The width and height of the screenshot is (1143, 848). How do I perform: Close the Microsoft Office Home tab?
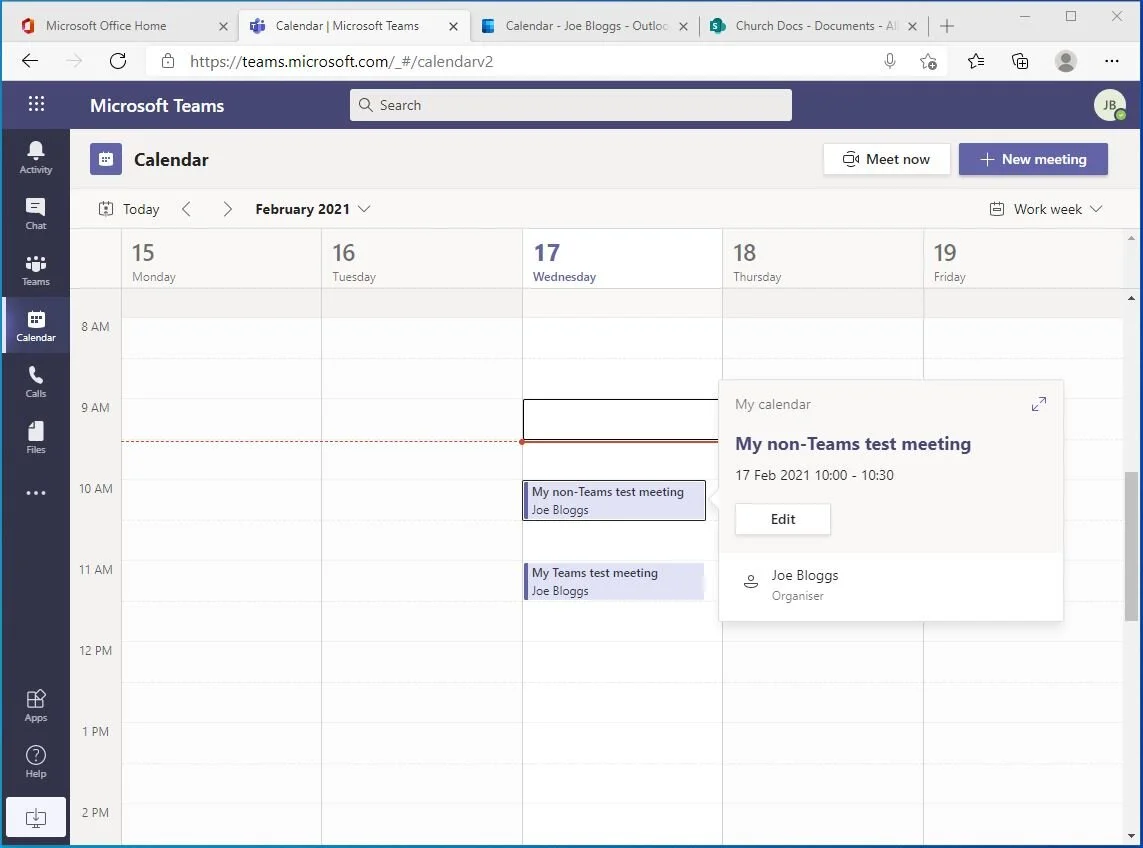[x=223, y=26]
